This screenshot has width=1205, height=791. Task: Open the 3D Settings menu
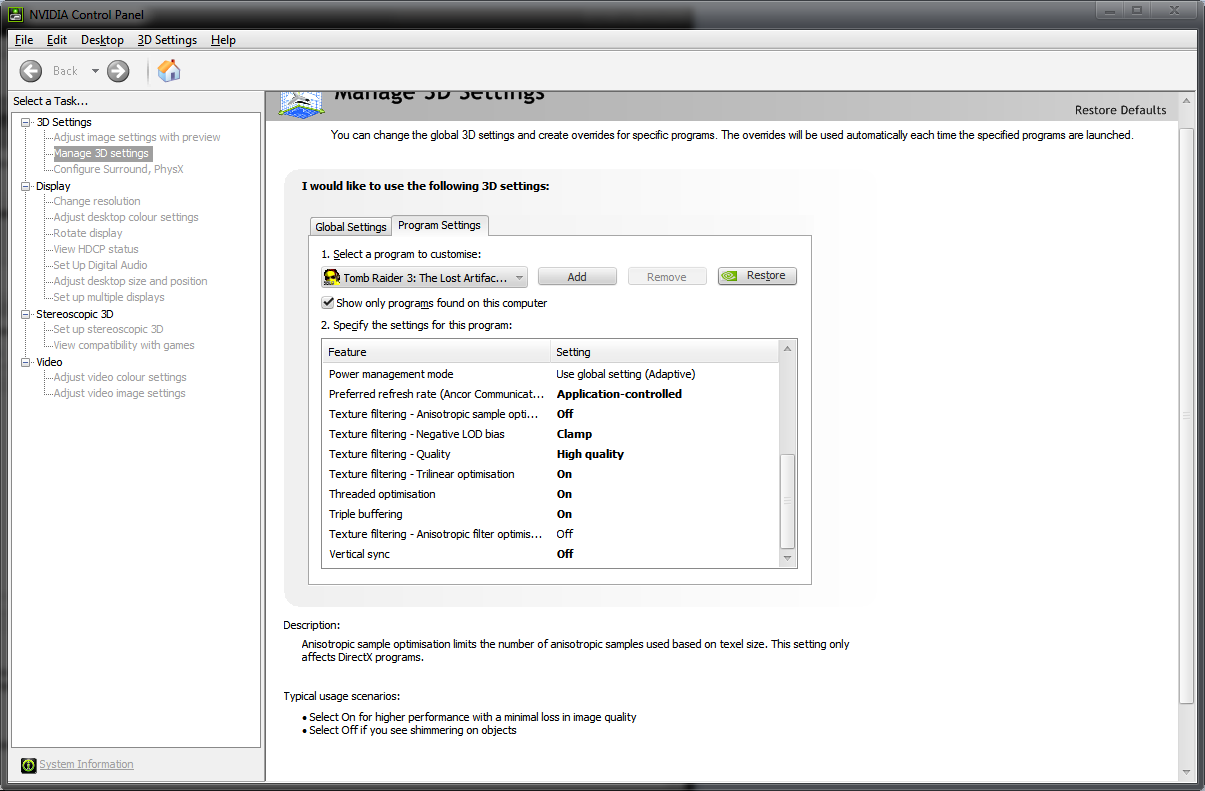click(167, 40)
